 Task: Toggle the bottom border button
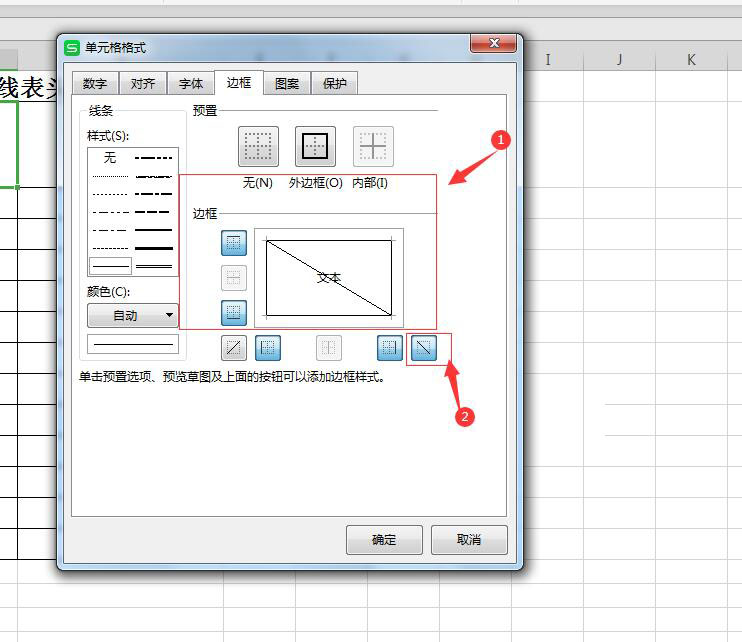click(233, 312)
